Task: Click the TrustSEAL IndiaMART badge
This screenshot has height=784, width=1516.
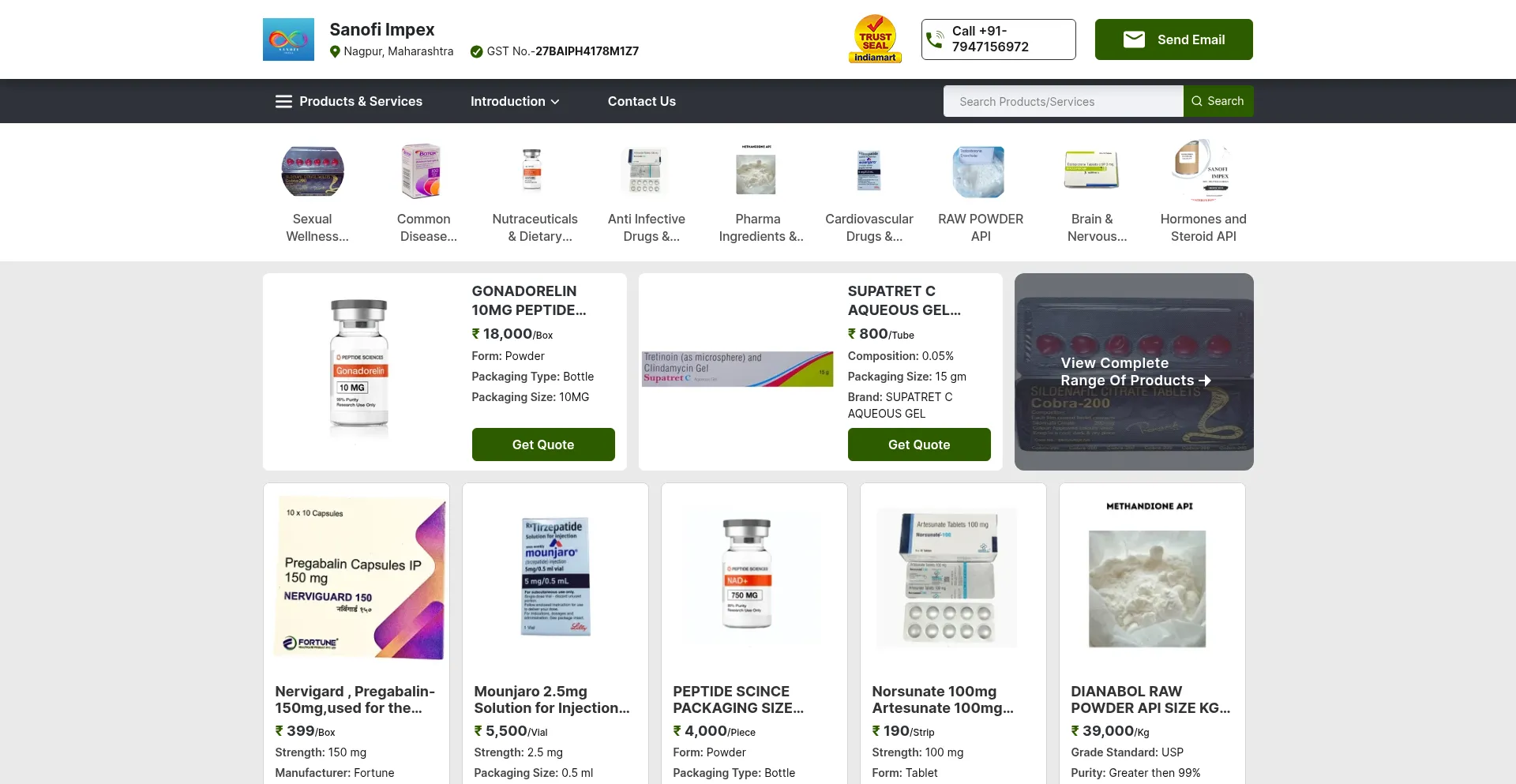Action: [x=875, y=39]
